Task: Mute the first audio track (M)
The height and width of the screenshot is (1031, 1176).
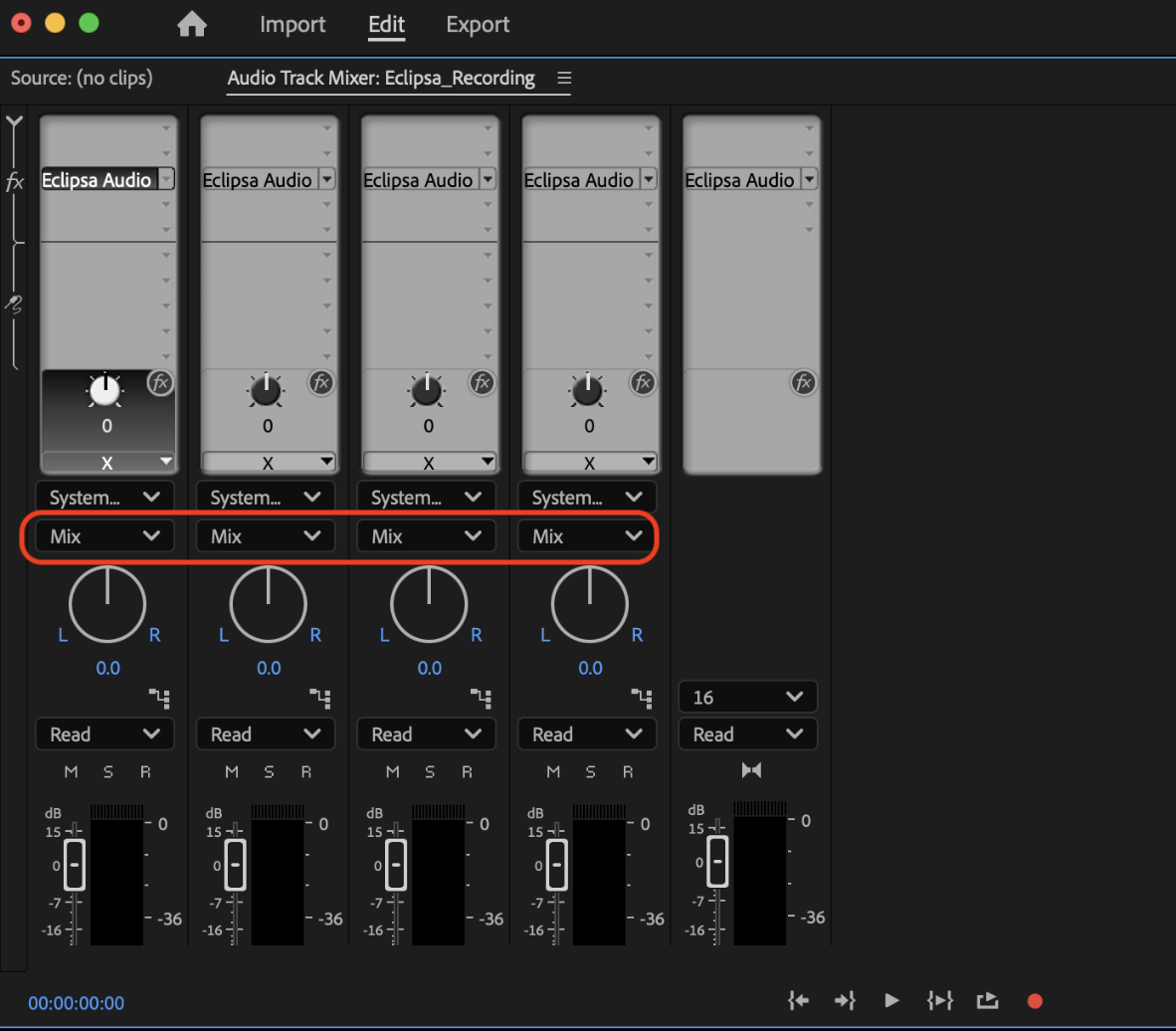Action: click(71, 771)
